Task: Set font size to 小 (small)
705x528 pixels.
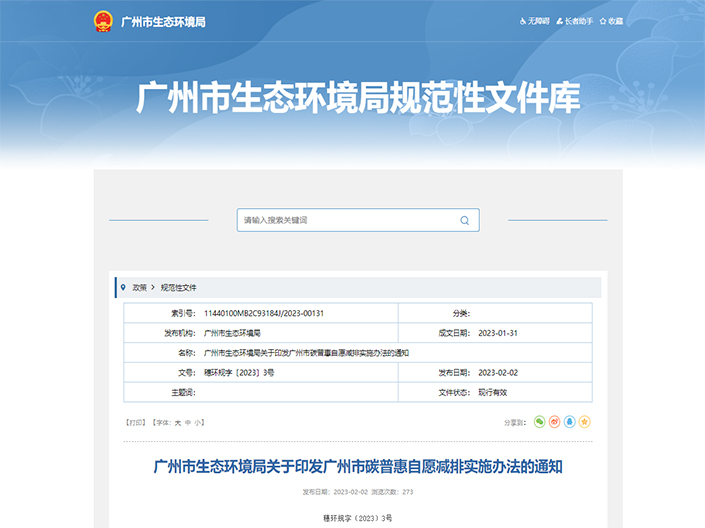Action: pyautogui.click(x=198, y=423)
